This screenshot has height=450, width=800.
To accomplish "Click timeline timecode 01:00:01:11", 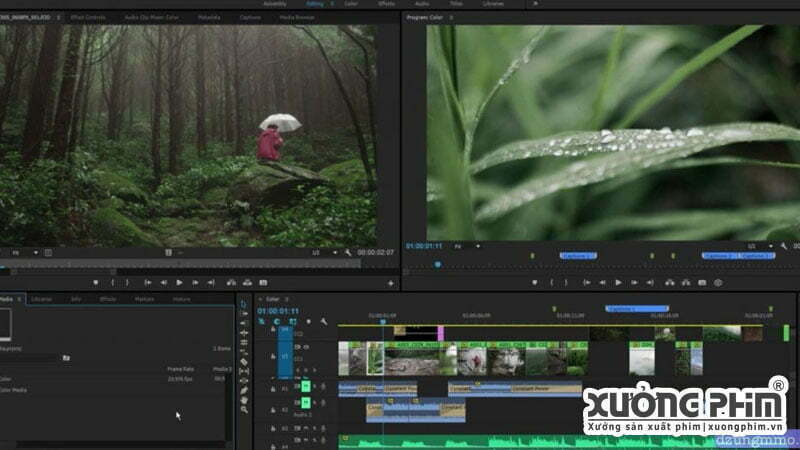I will (278, 311).
